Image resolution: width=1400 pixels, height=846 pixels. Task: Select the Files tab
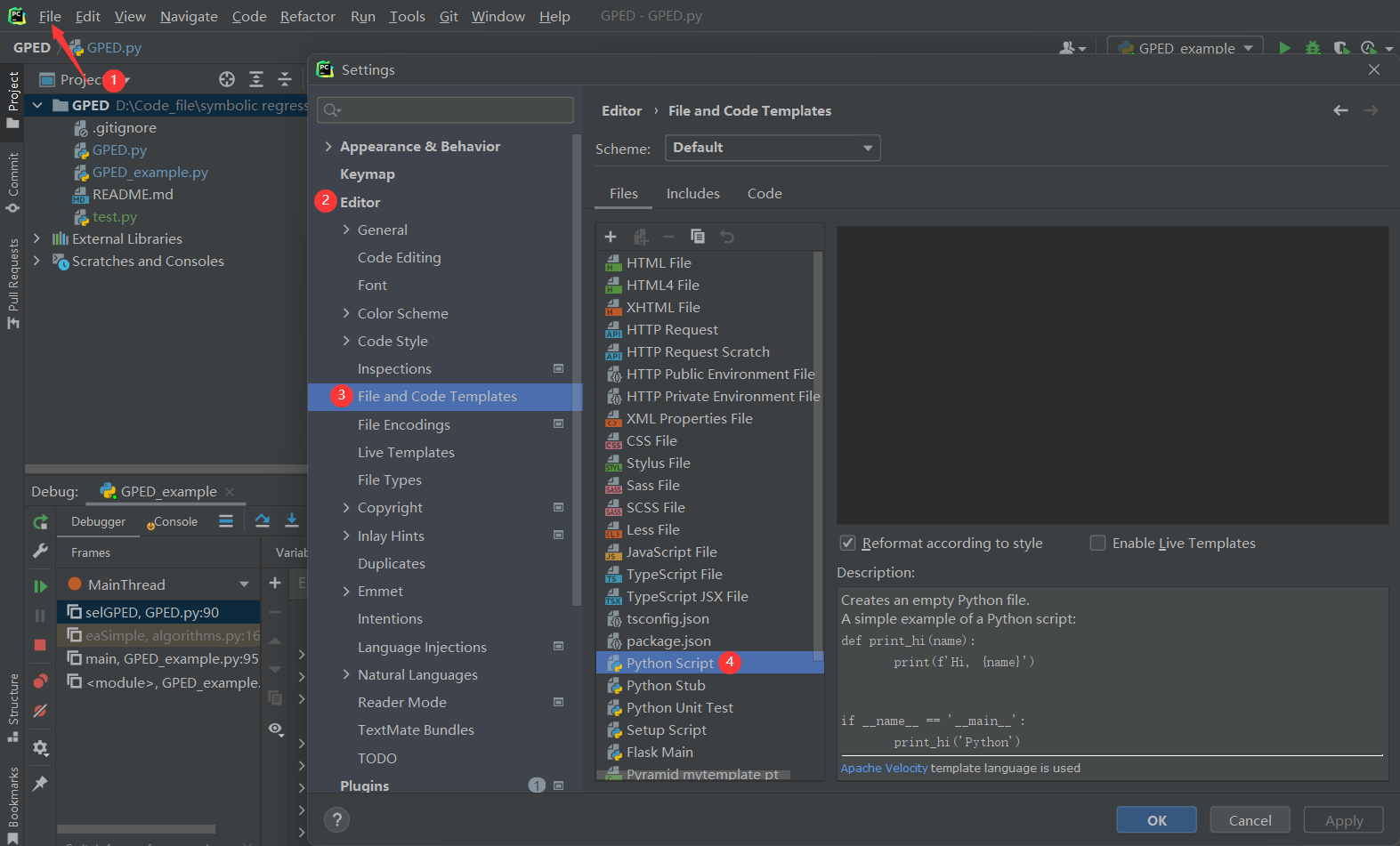point(624,193)
